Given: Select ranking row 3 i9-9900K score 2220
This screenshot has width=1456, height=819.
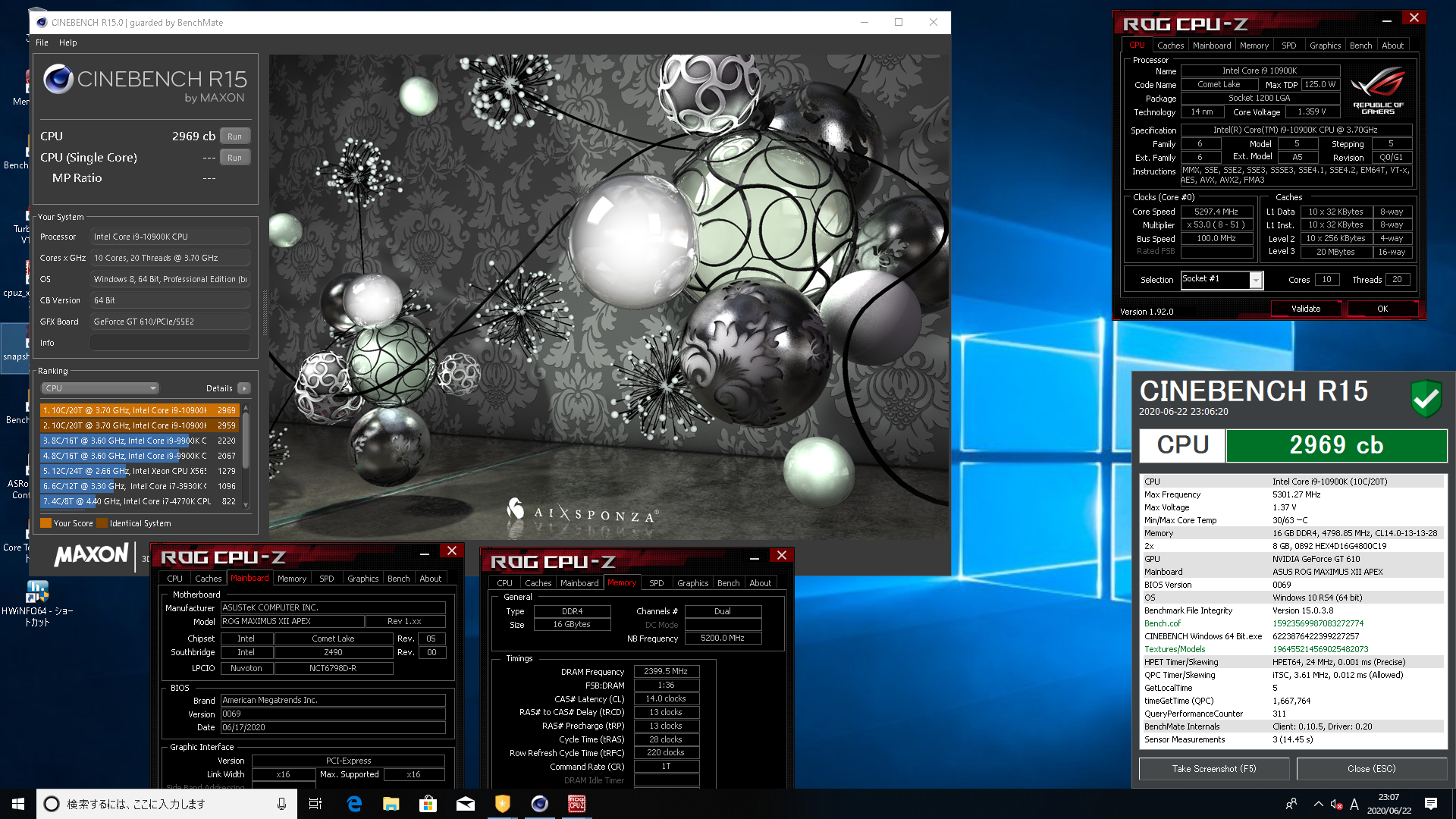Looking at the screenshot, I should pos(140,441).
